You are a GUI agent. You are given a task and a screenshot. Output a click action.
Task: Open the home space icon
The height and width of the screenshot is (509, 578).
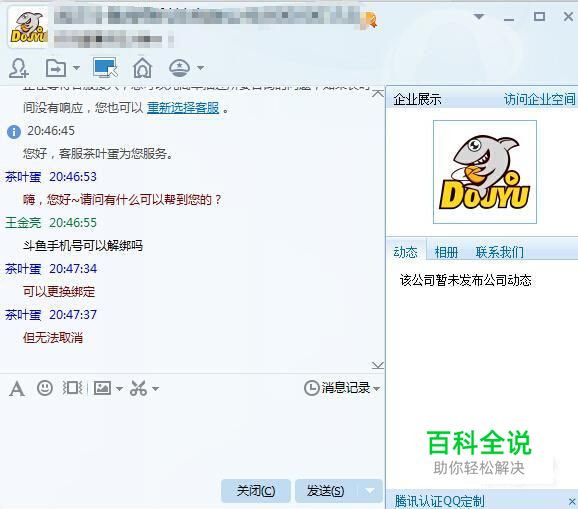click(x=142, y=68)
